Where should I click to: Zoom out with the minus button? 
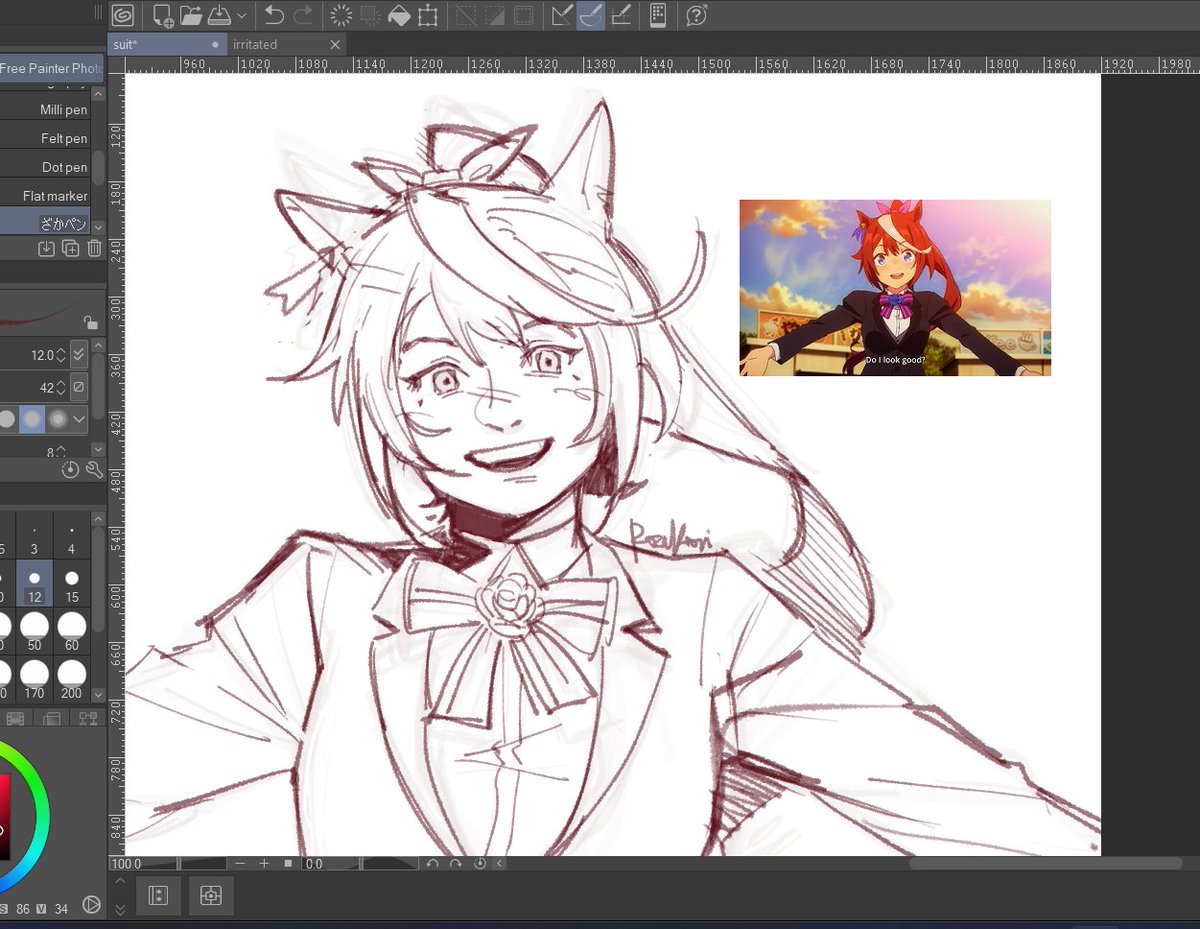tap(240, 863)
